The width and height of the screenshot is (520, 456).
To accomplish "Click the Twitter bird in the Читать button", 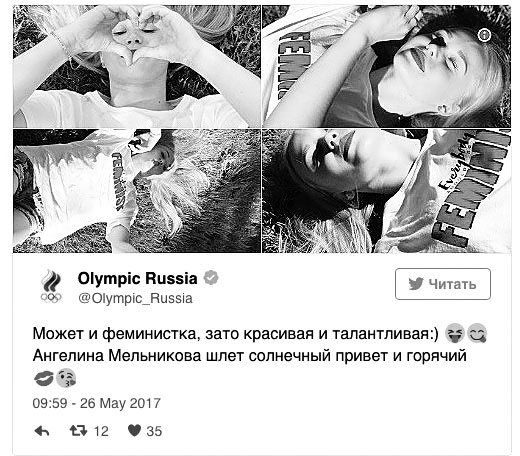I will (x=416, y=284).
